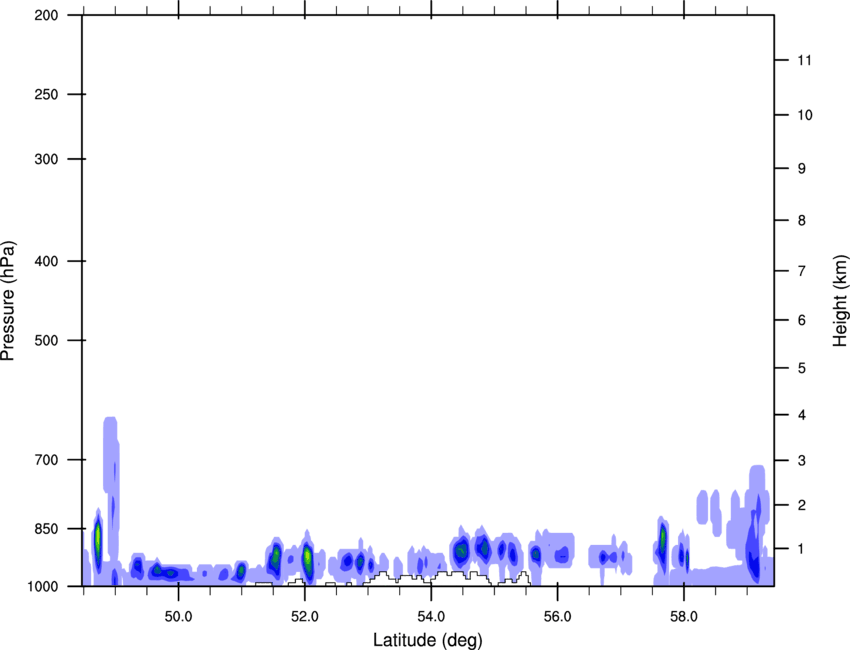Click the 250 pressure tick label
Image resolution: width=850 pixels, height=650 pixels.
(46, 94)
